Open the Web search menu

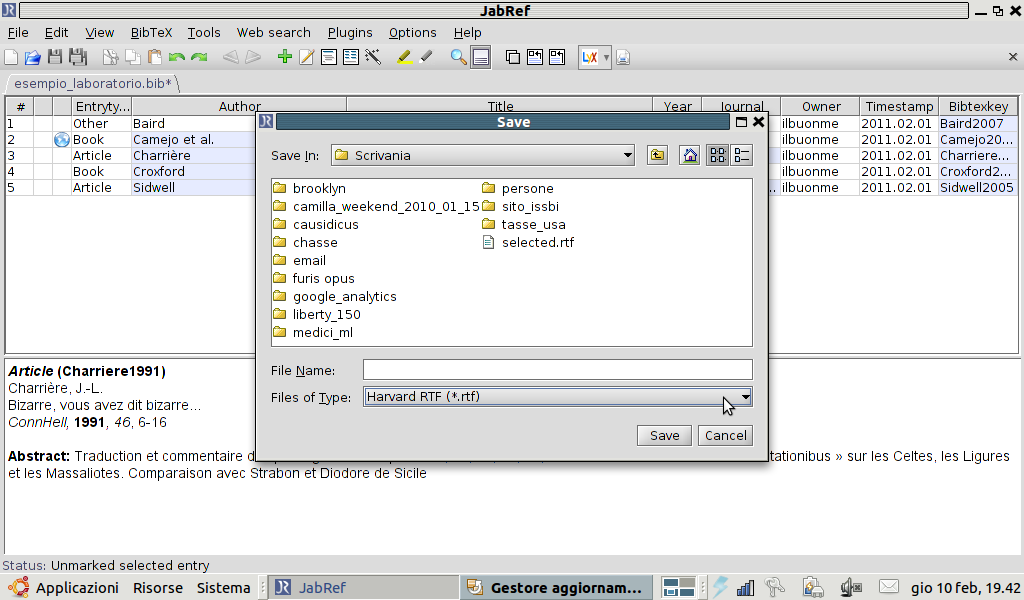[274, 33]
